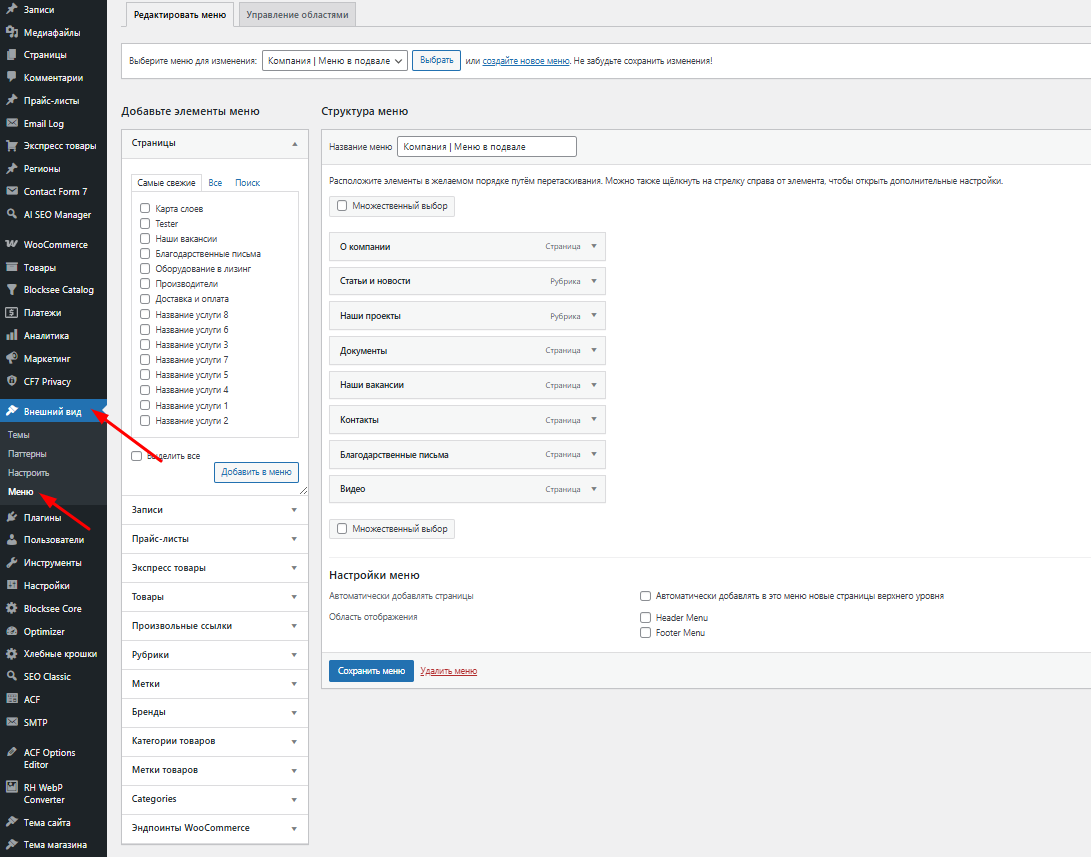The image size is (1091, 857).
Task: Click the WooCommerce icon in sidebar
Action: tap(12, 244)
